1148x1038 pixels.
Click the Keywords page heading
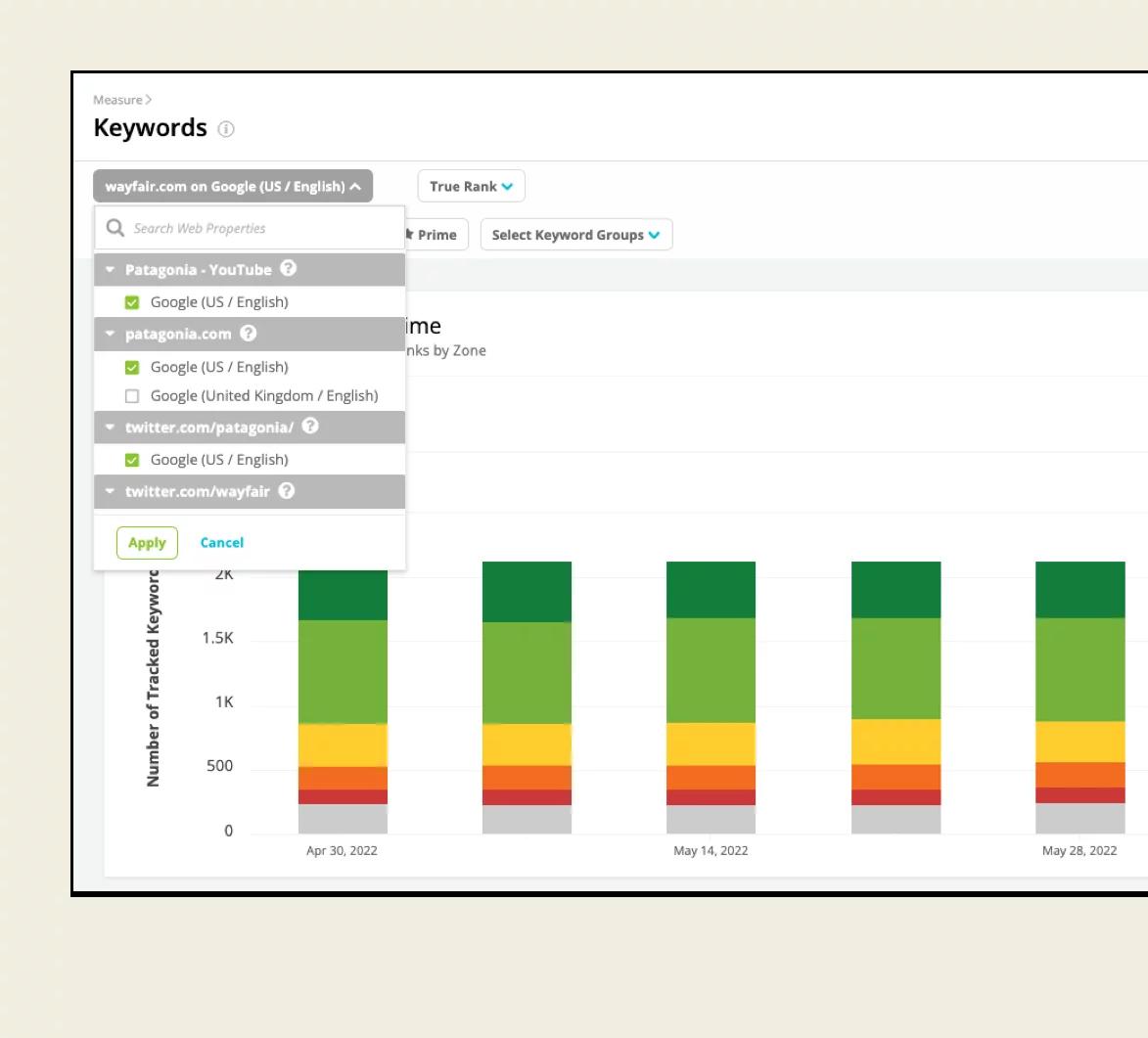pyautogui.click(x=150, y=127)
